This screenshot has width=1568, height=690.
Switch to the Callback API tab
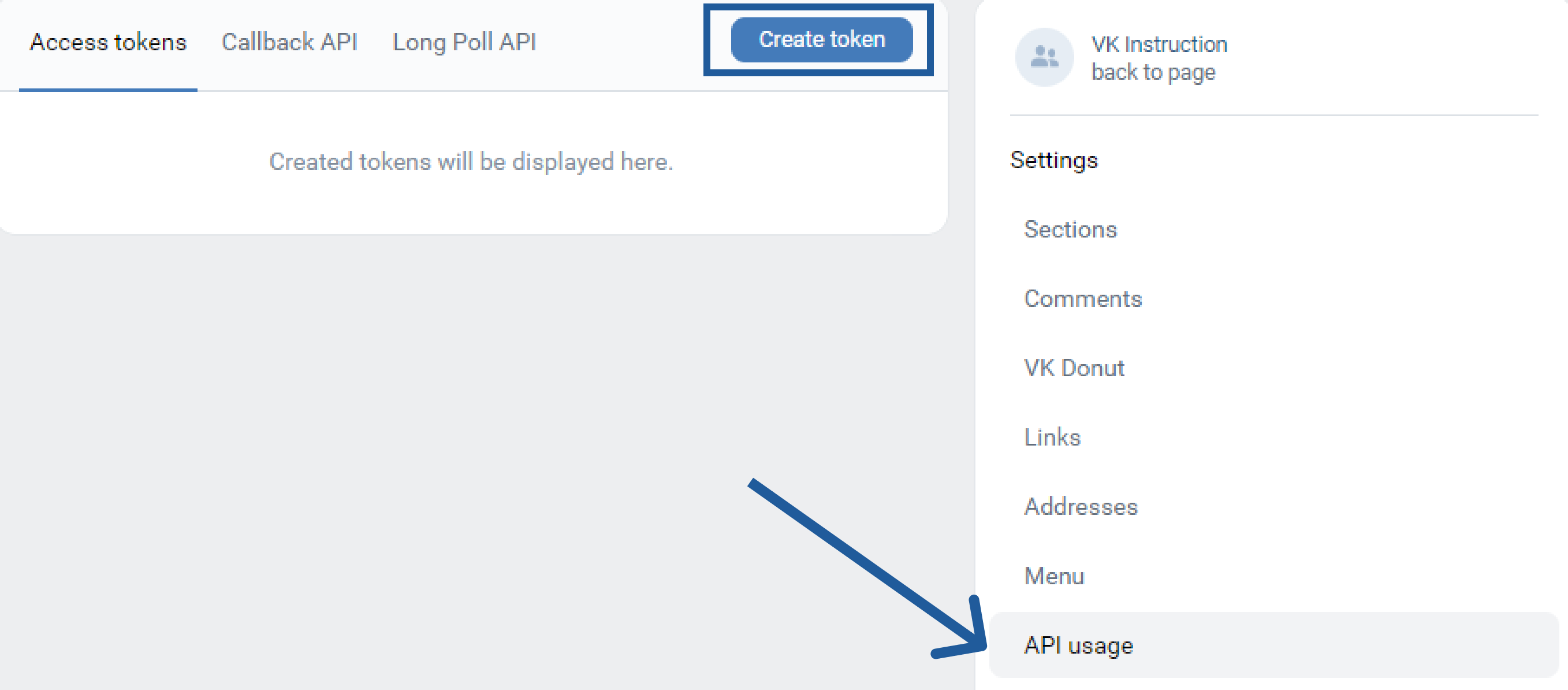pos(289,42)
